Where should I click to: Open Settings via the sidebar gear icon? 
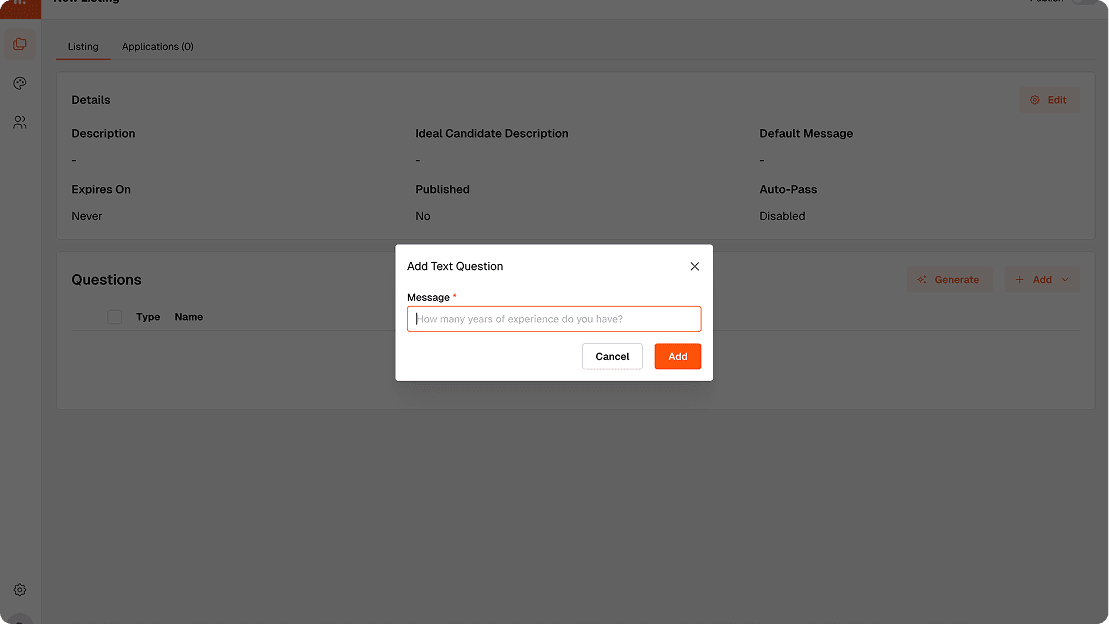pos(19,589)
